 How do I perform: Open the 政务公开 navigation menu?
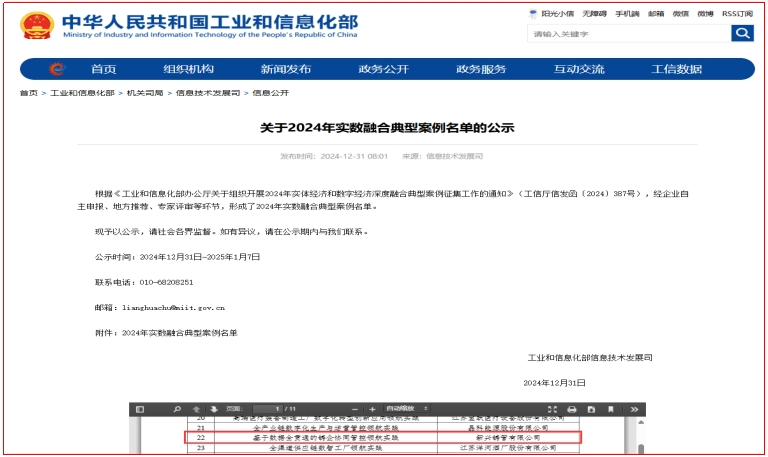[384, 69]
